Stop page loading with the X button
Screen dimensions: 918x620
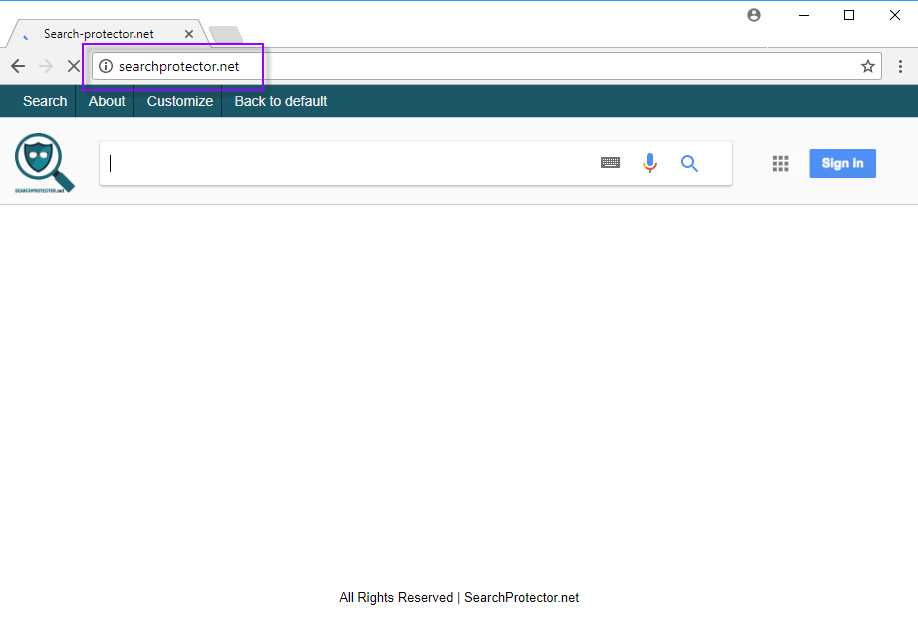click(x=74, y=66)
